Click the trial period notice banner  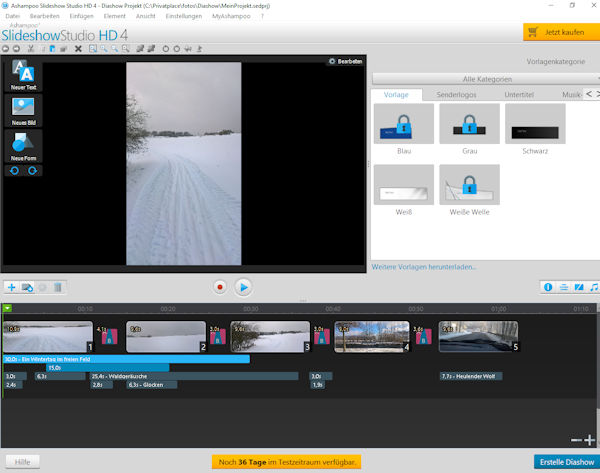287,462
